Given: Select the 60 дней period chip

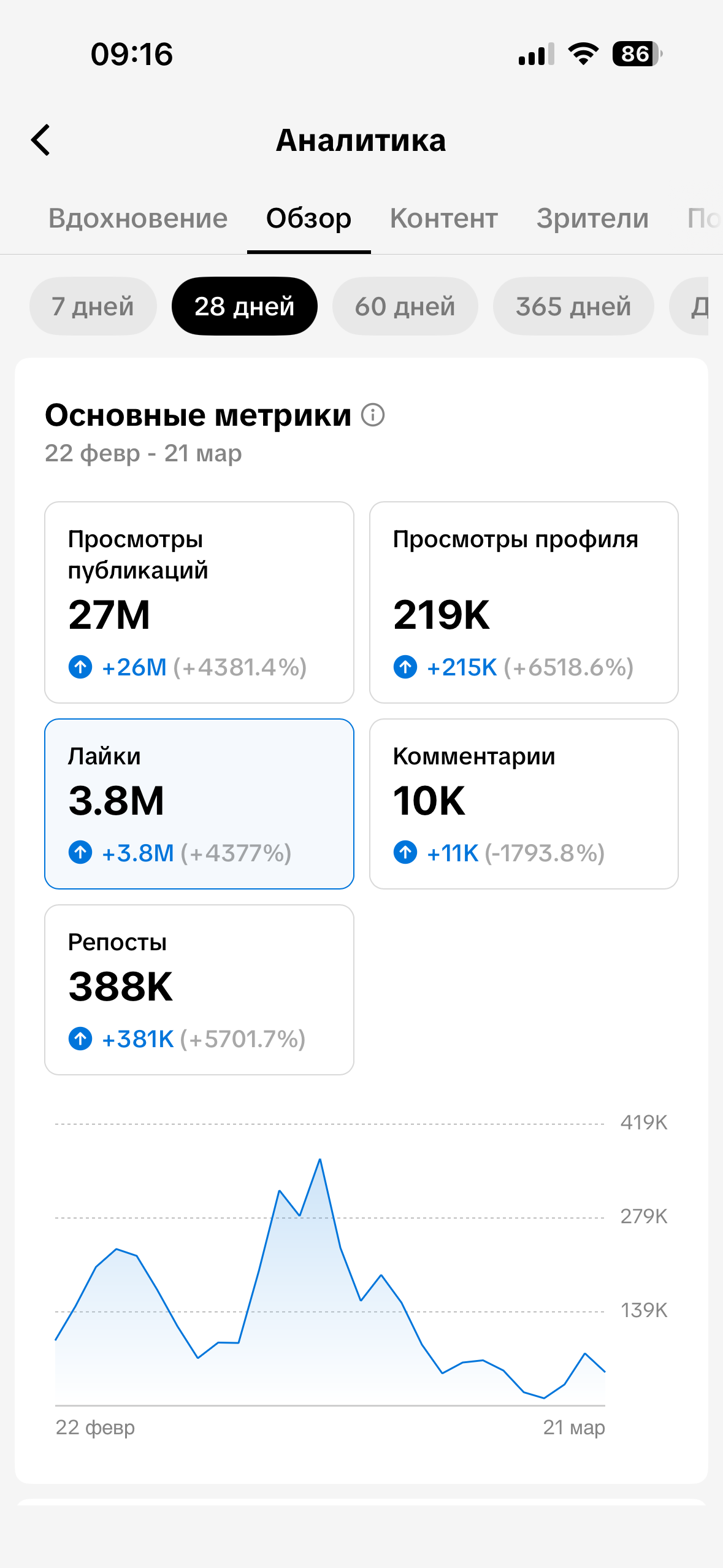Looking at the screenshot, I should (405, 306).
